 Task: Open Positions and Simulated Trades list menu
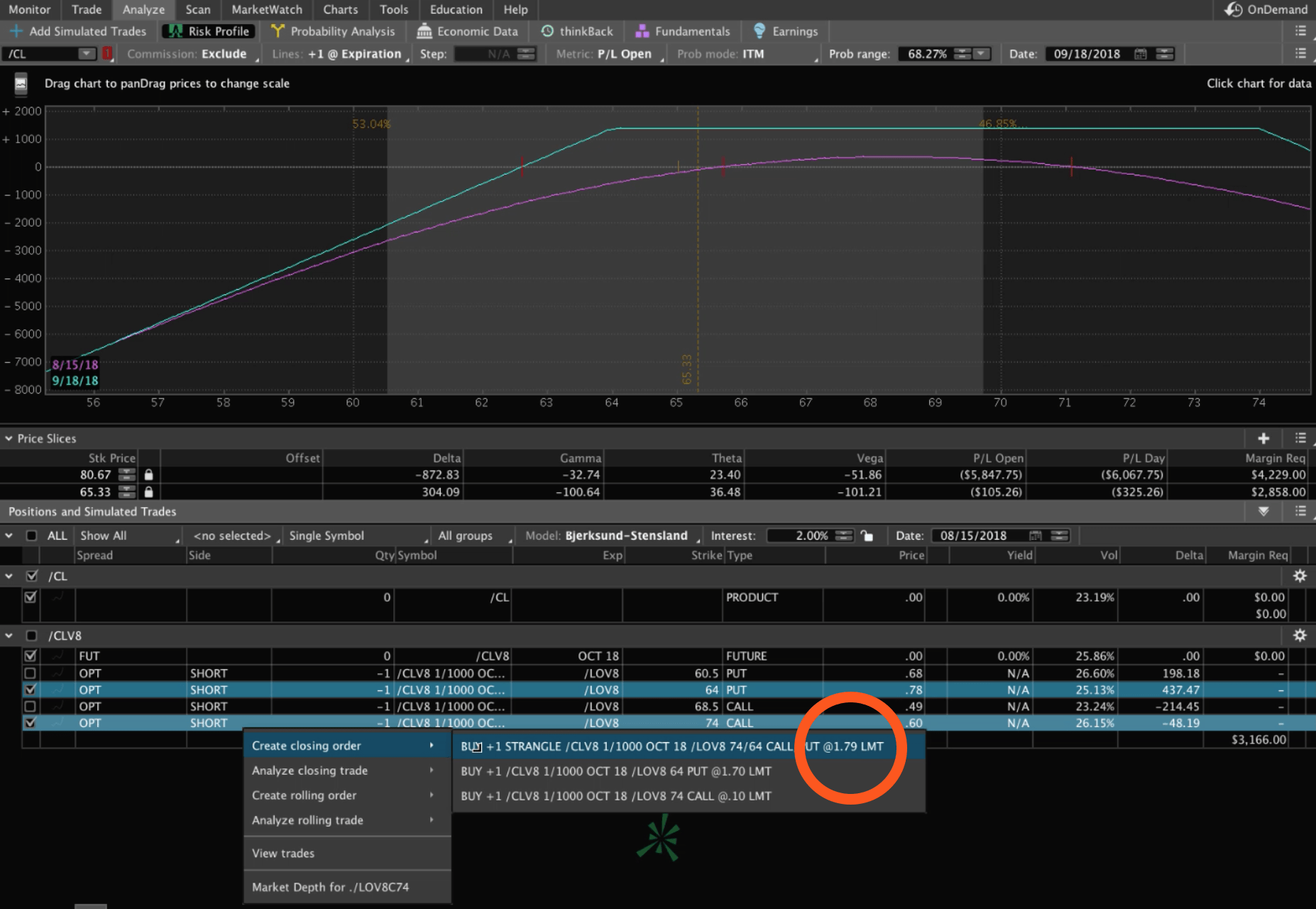point(1300,511)
